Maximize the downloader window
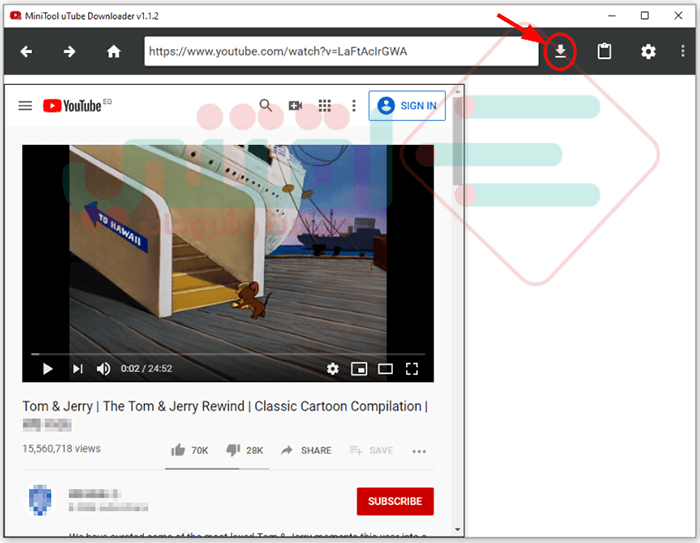The width and height of the screenshot is (700, 543). point(645,16)
